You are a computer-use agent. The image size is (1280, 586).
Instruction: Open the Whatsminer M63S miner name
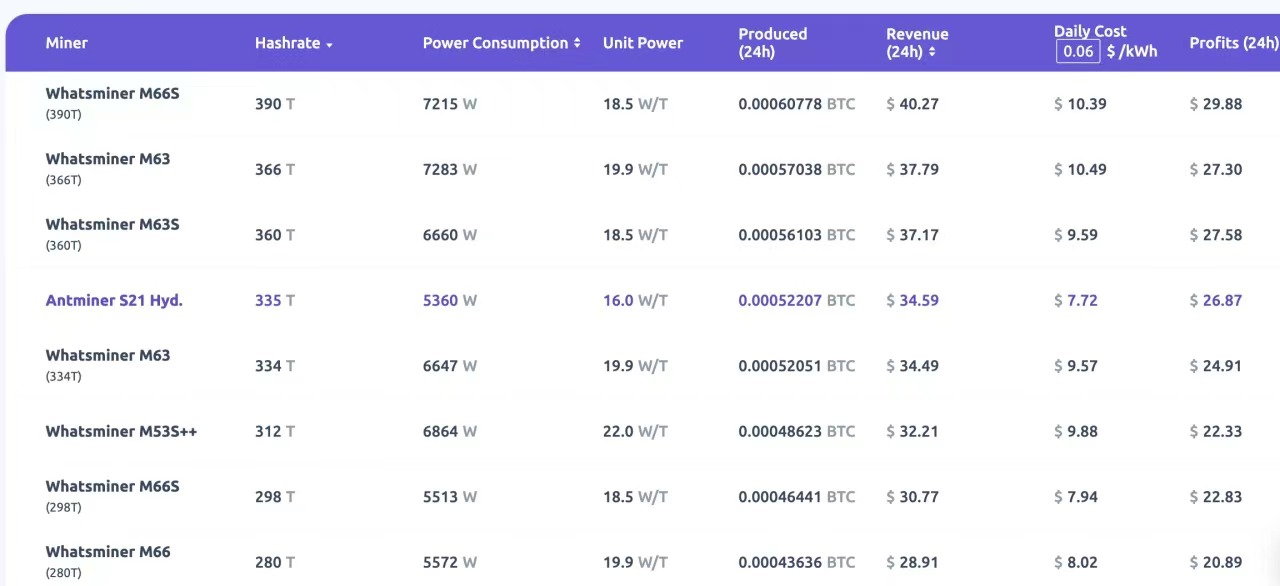tap(112, 224)
